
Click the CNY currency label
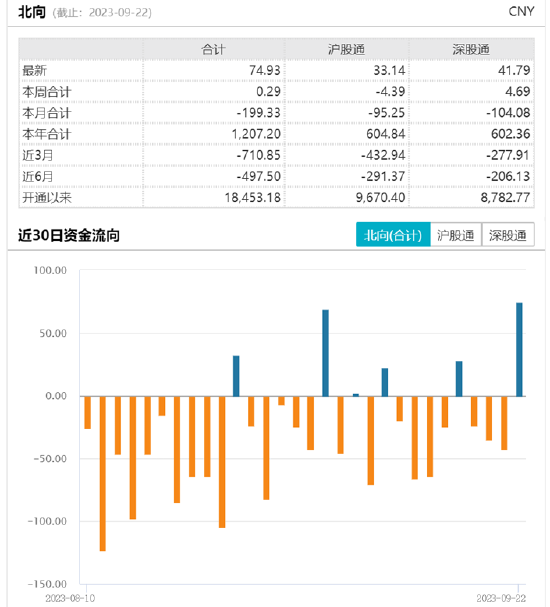coord(521,12)
